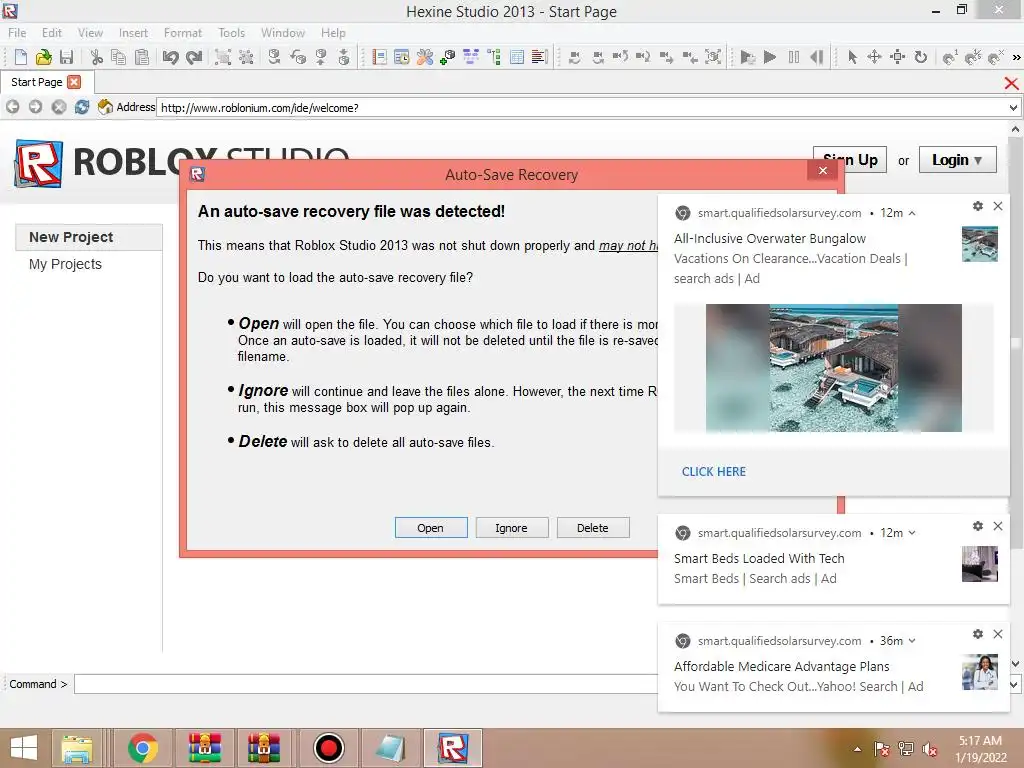Screen dimensions: 1024x768
Task: Open the Window menu
Action: (283, 33)
